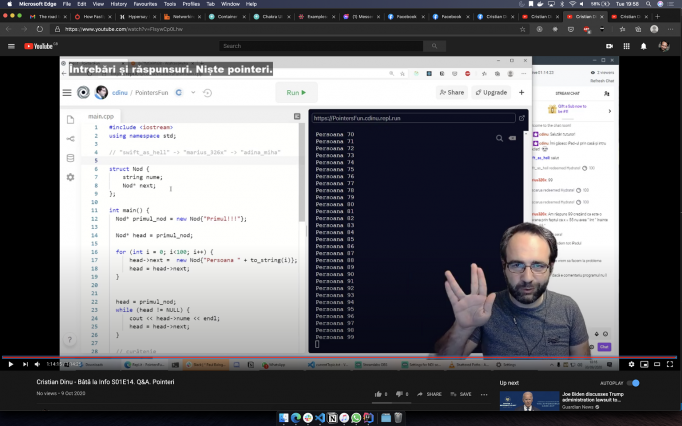Open the Joe Biden up-next video thumbnail

pyautogui.click(x=529, y=400)
